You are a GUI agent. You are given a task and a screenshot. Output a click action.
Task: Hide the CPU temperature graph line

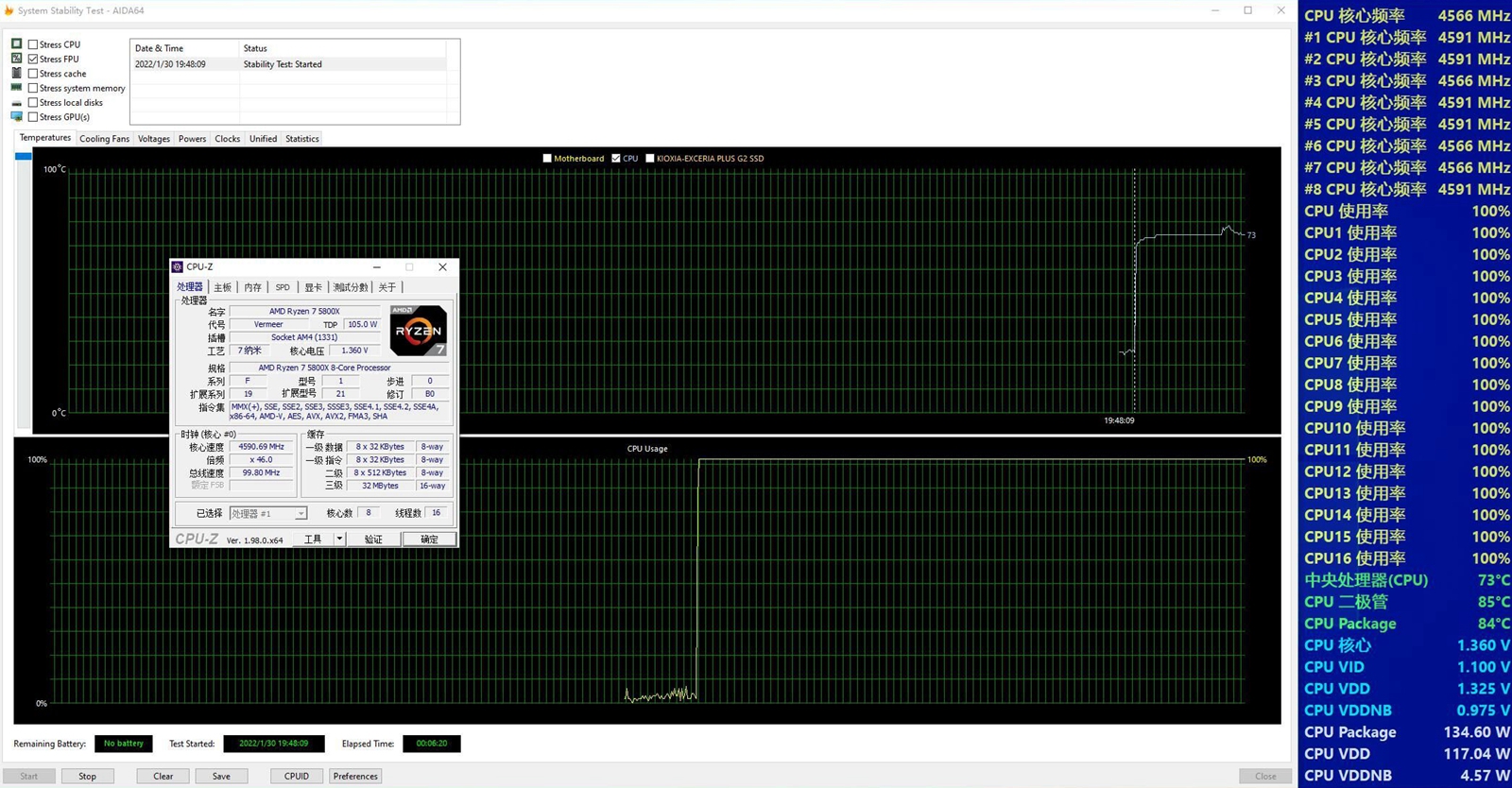point(616,159)
